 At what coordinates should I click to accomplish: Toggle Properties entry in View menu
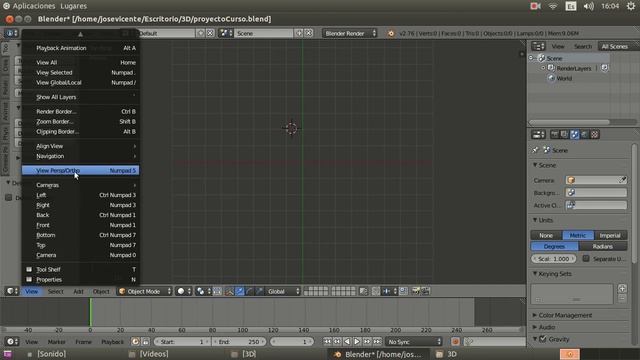(x=80, y=280)
